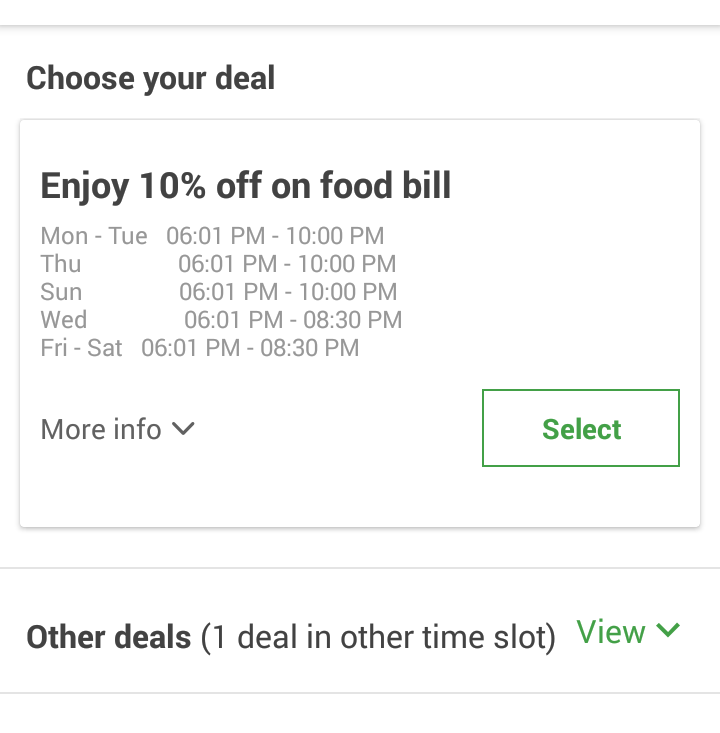Tap the Thu 06:01 PM - 10:00 PM timing

click(x=287, y=264)
